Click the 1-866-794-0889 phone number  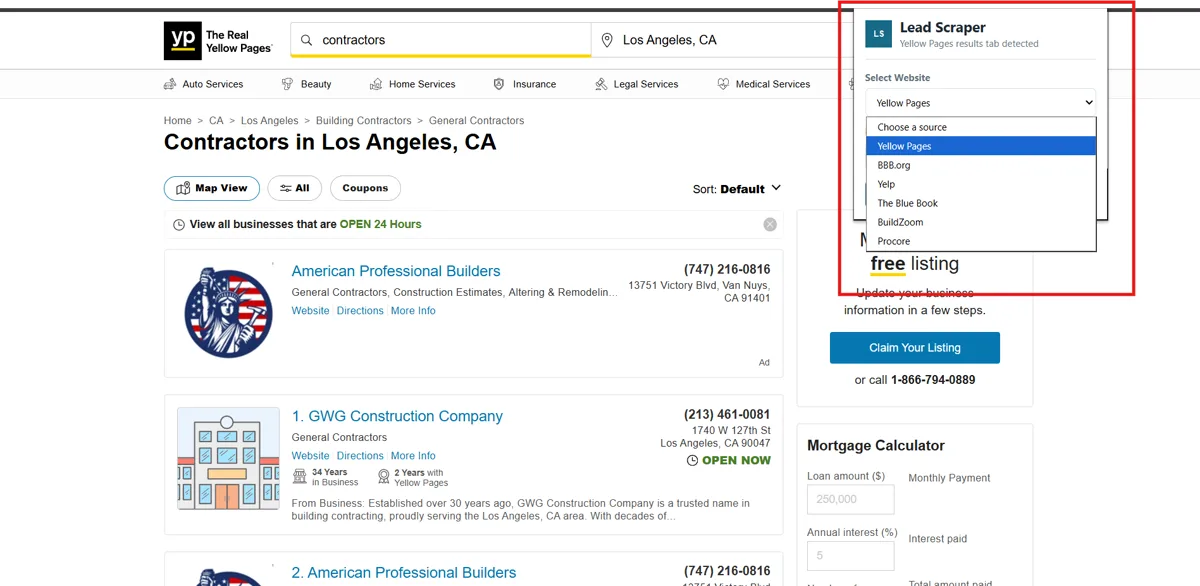933,380
